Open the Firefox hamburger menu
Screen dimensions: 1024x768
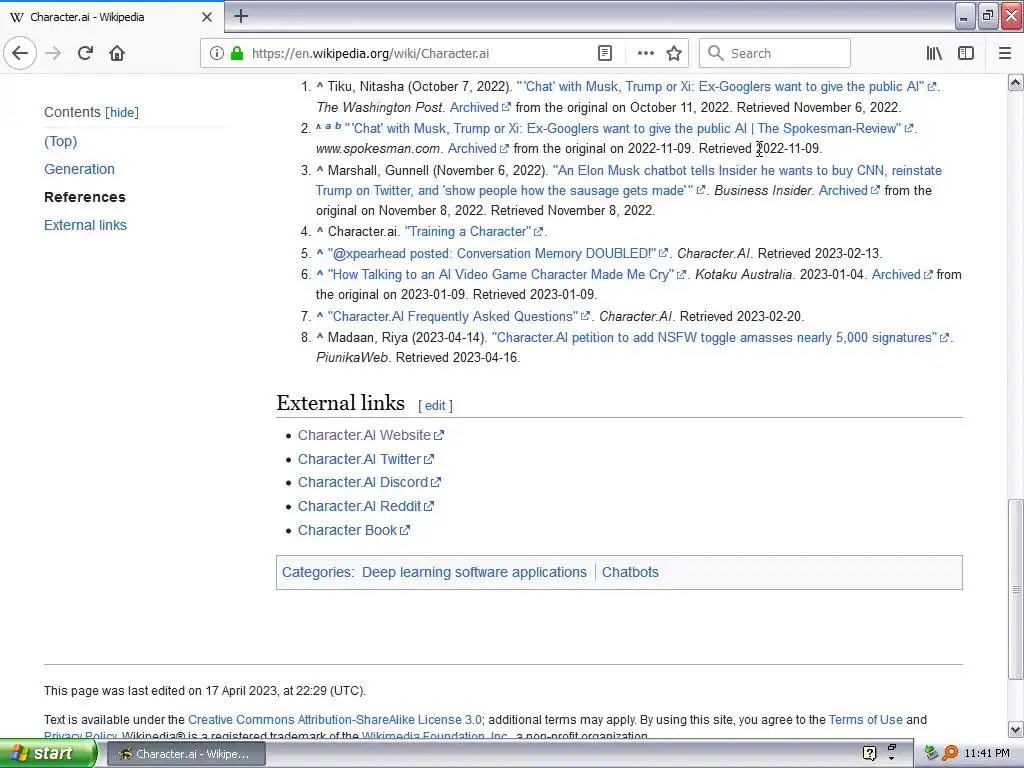tap(1005, 54)
